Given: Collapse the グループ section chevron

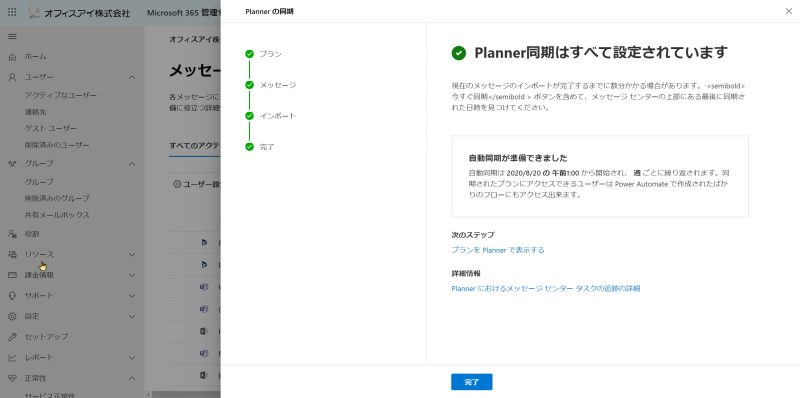Looking at the screenshot, I should coord(132,164).
